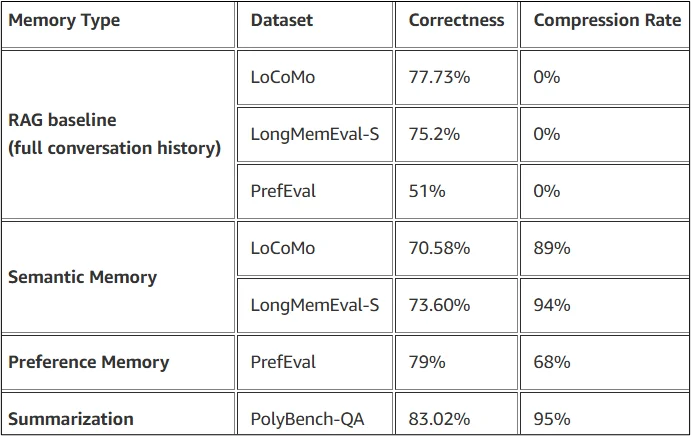
Task: Select the 83.02% correctness value
Action: 440,419
